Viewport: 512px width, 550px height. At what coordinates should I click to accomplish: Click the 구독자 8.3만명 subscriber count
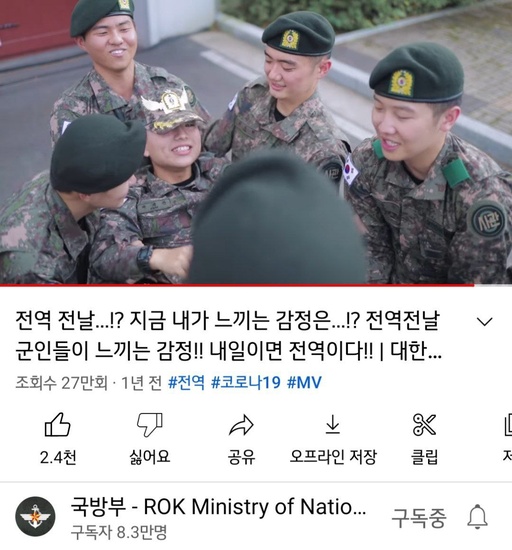click(119, 532)
